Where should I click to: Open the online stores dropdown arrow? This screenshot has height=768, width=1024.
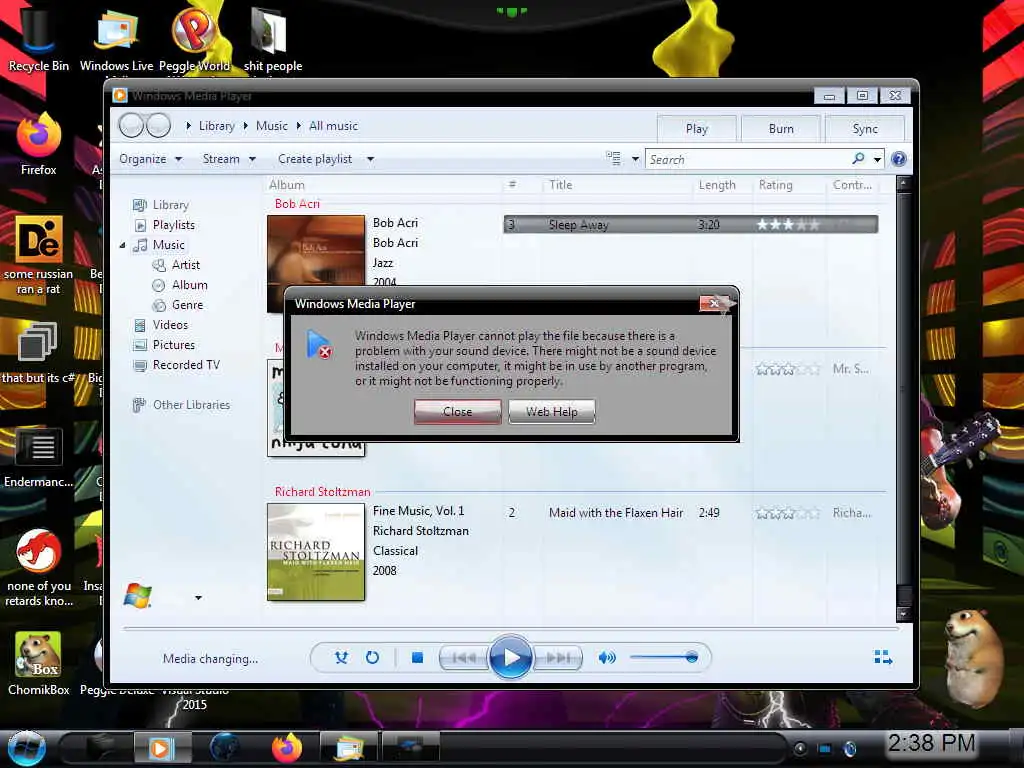click(x=198, y=598)
